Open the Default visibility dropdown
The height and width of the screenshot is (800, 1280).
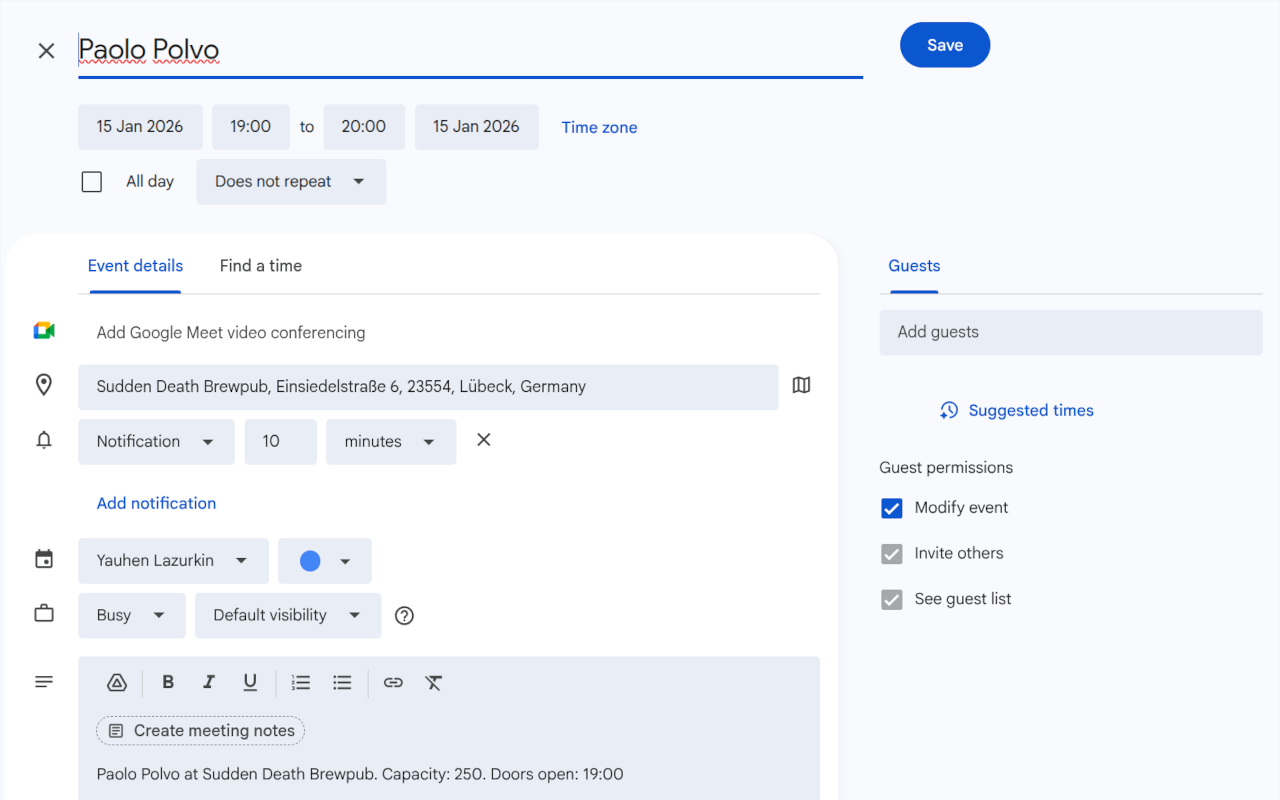tap(287, 615)
